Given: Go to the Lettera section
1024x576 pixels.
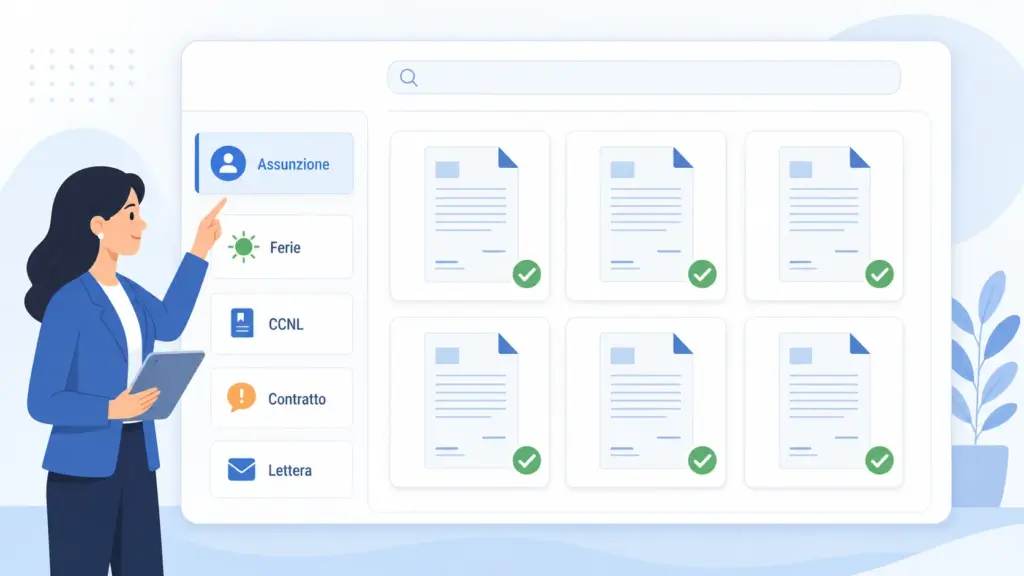Looking at the screenshot, I should tap(281, 470).
